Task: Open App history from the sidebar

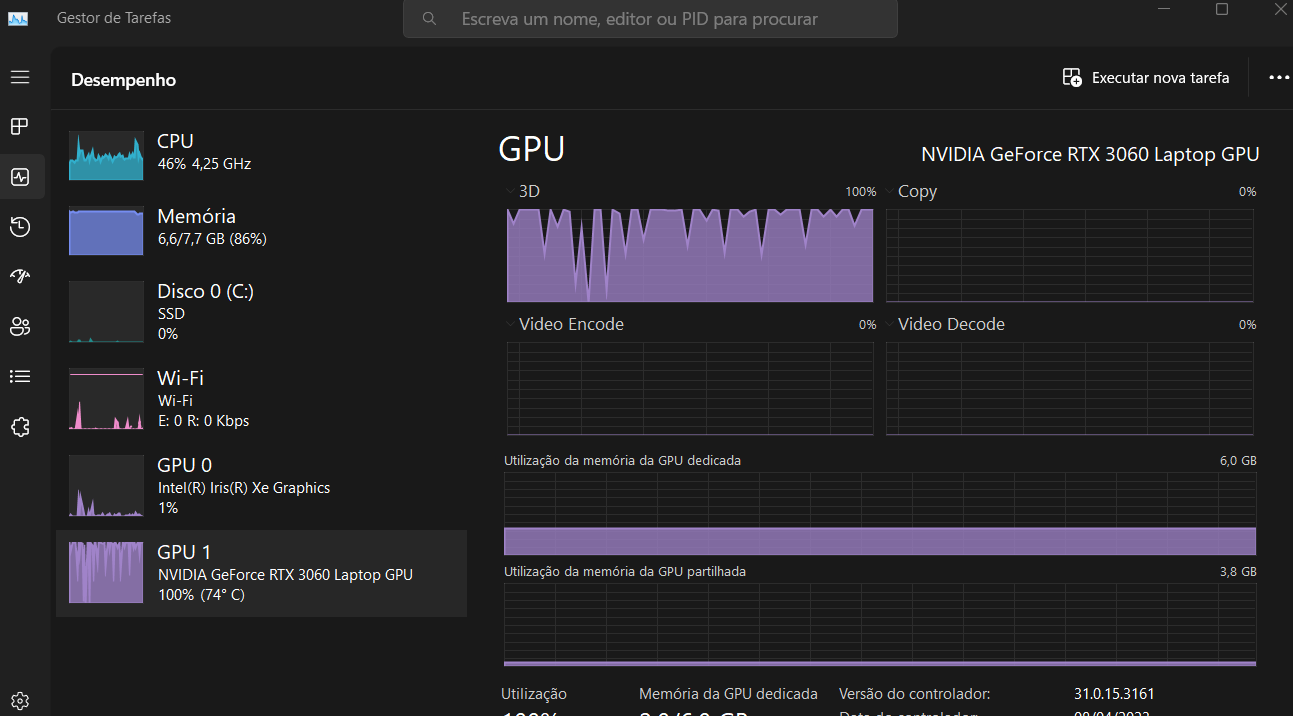Action: tap(20, 227)
